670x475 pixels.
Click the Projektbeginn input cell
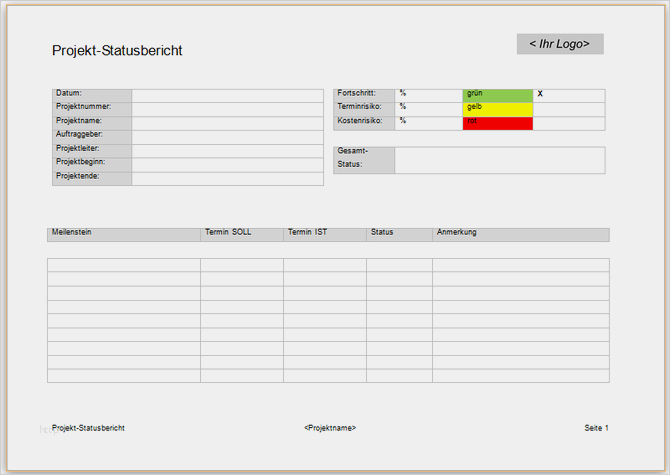point(227,165)
